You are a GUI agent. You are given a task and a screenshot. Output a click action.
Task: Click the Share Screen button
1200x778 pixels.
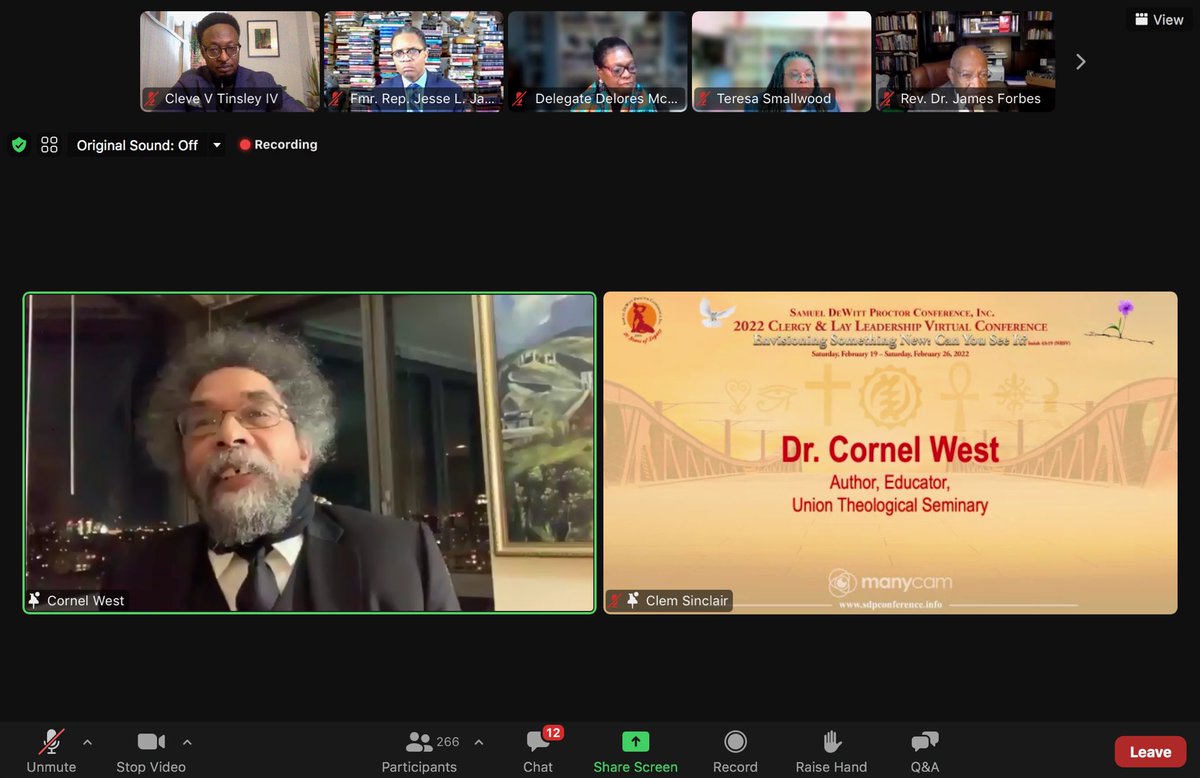tap(635, 752)
